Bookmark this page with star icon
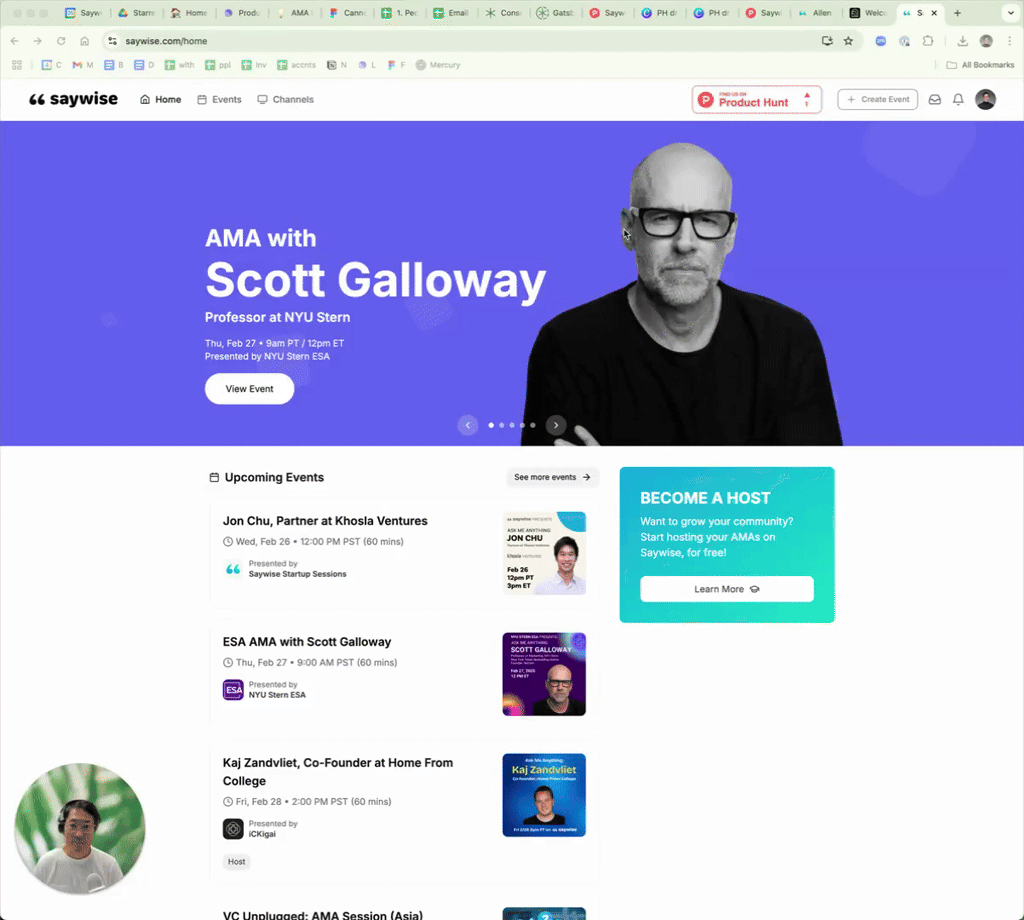1024x920 pixels. click(x=848, y=40)
